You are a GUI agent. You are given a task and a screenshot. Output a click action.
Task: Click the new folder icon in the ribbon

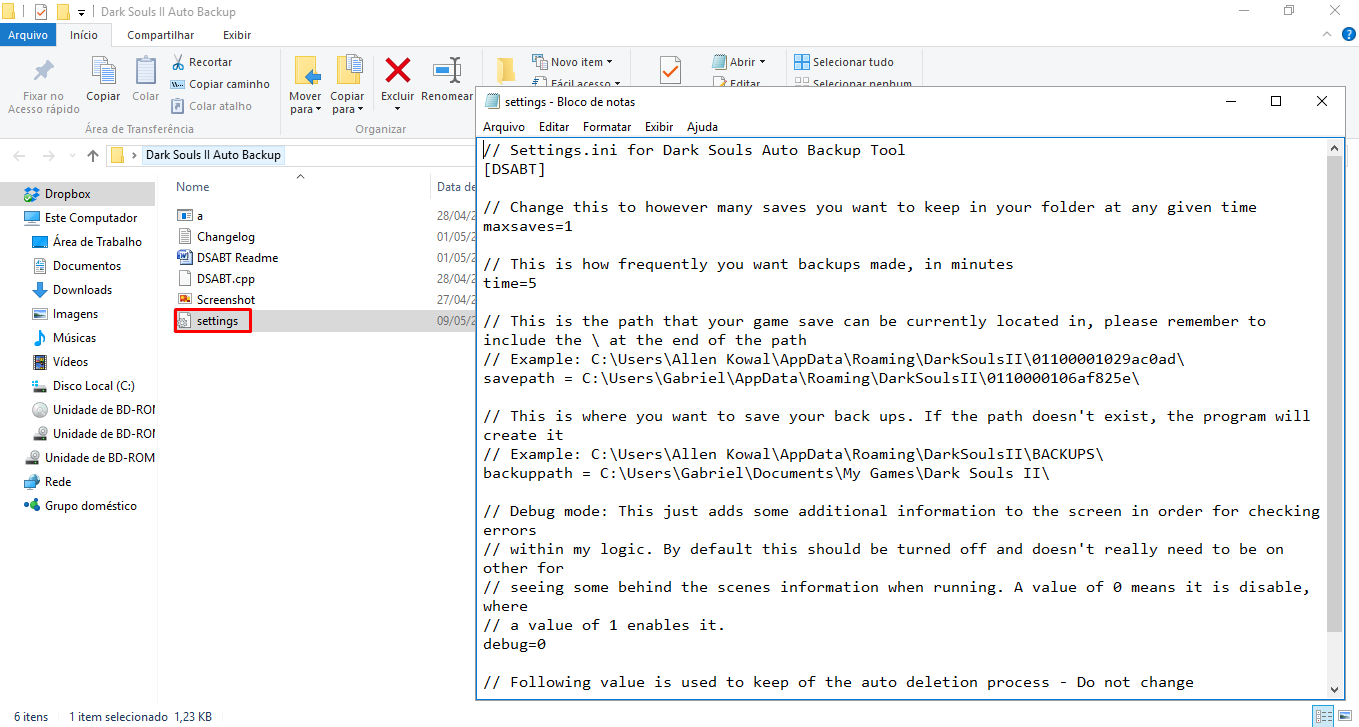click(x=506, y=70)
